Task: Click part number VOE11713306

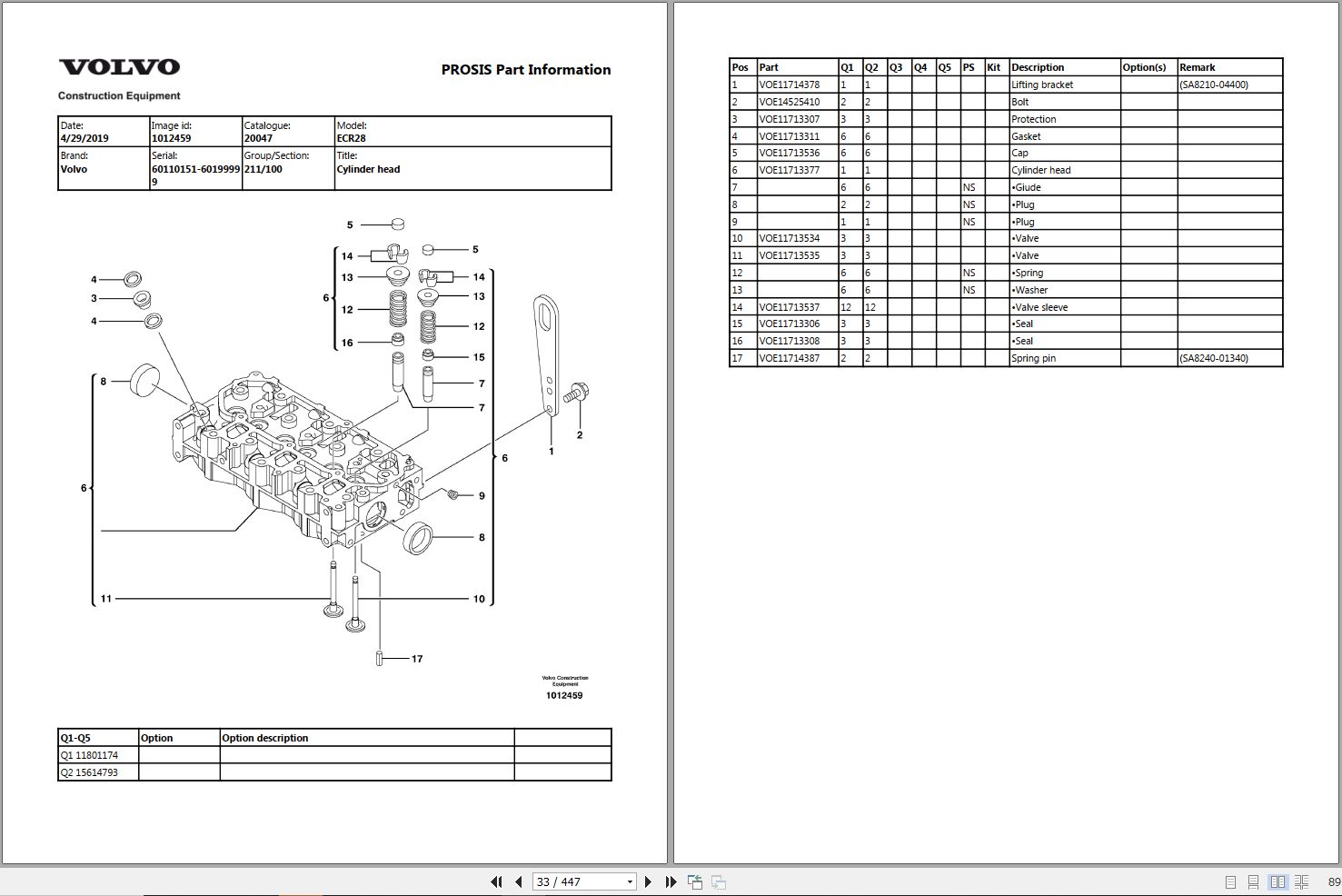Action: coord(789,324)
